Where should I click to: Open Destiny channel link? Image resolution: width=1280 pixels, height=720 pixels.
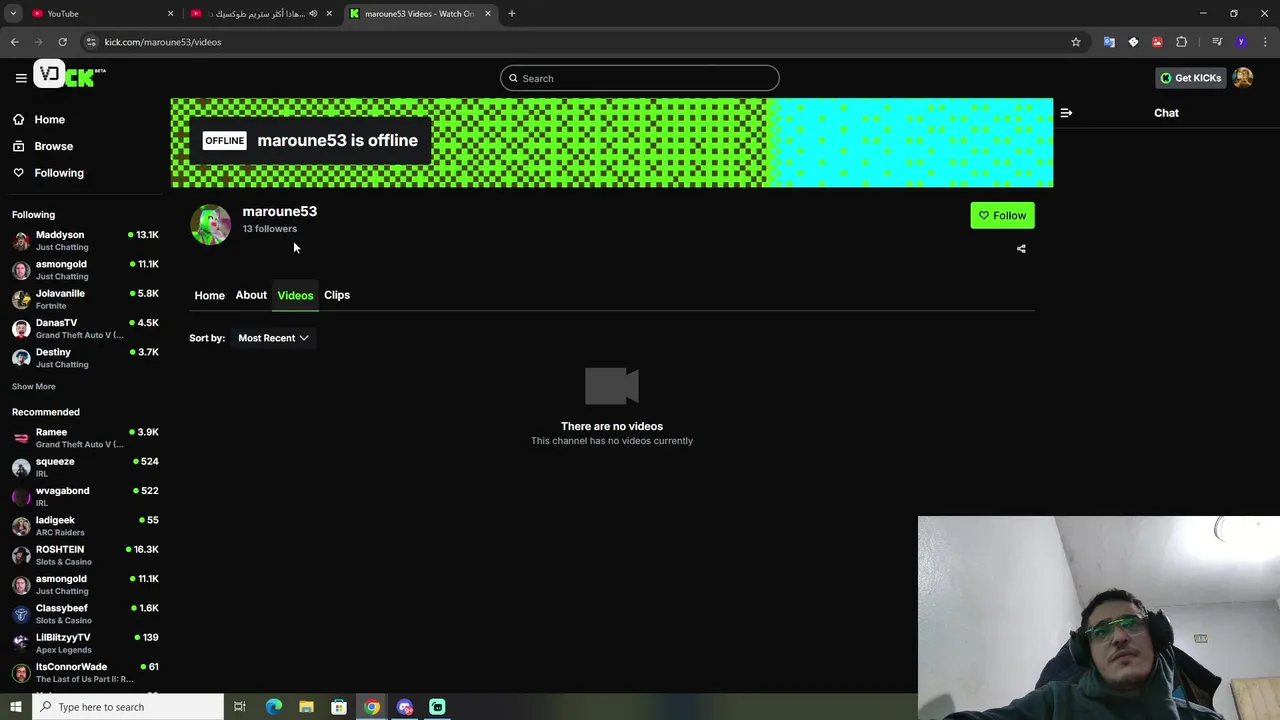click(85, 357)
